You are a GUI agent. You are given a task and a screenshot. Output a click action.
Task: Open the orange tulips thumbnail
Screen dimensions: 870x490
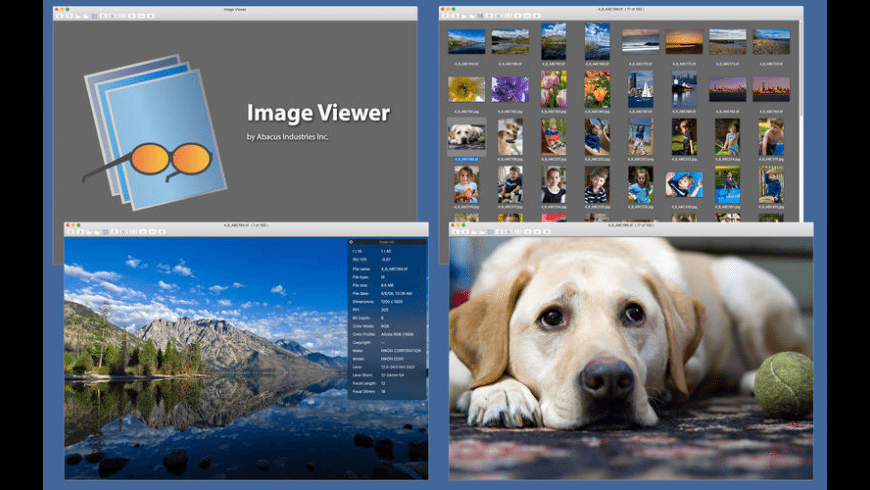click(x=597, y=89)
